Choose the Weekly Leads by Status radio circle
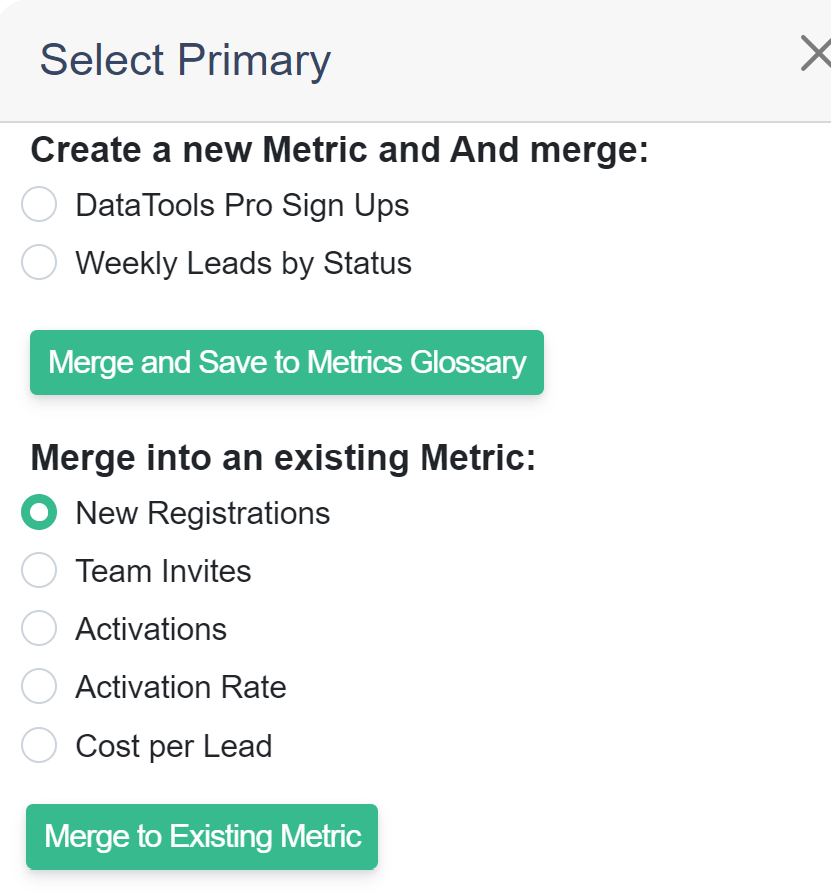Viewport: 831px width, 894px height. 39,262
